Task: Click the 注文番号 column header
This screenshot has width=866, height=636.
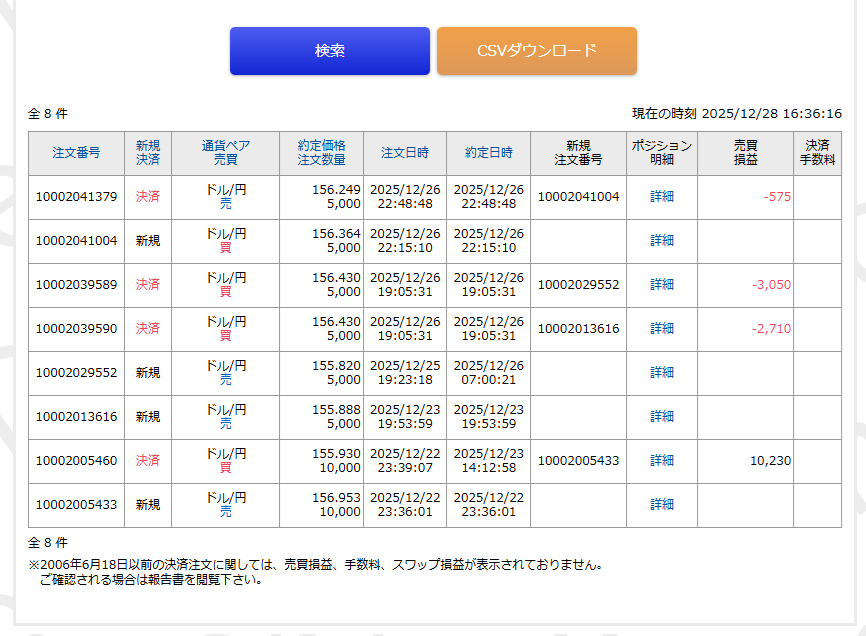Action: click(x=76, y=153)
